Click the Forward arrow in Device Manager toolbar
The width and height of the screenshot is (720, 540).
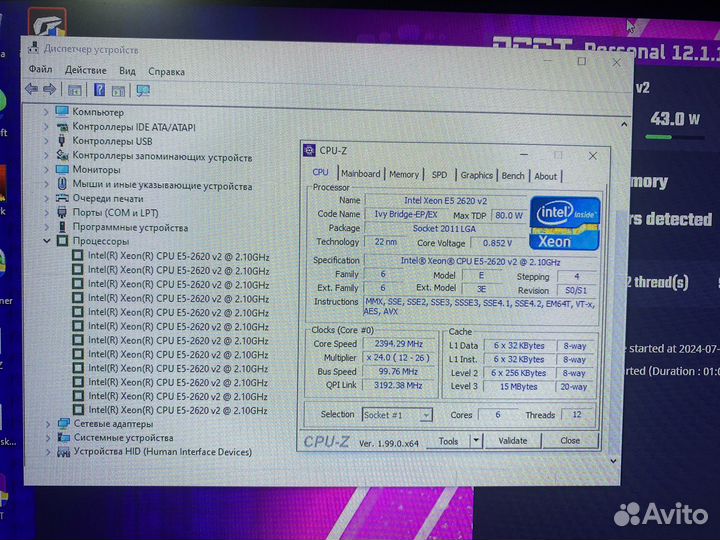pos(49,90)
